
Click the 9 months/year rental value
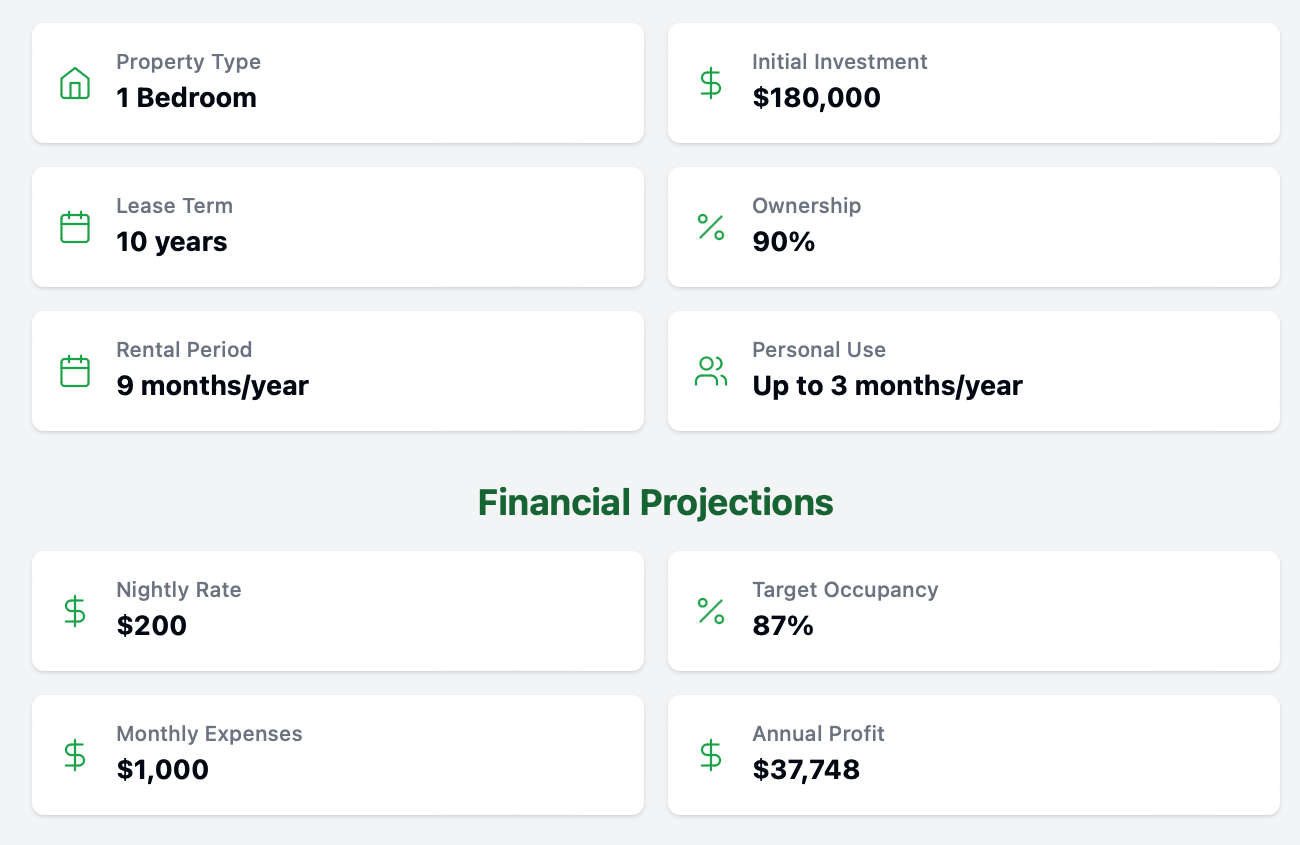(x=213, y=386)
